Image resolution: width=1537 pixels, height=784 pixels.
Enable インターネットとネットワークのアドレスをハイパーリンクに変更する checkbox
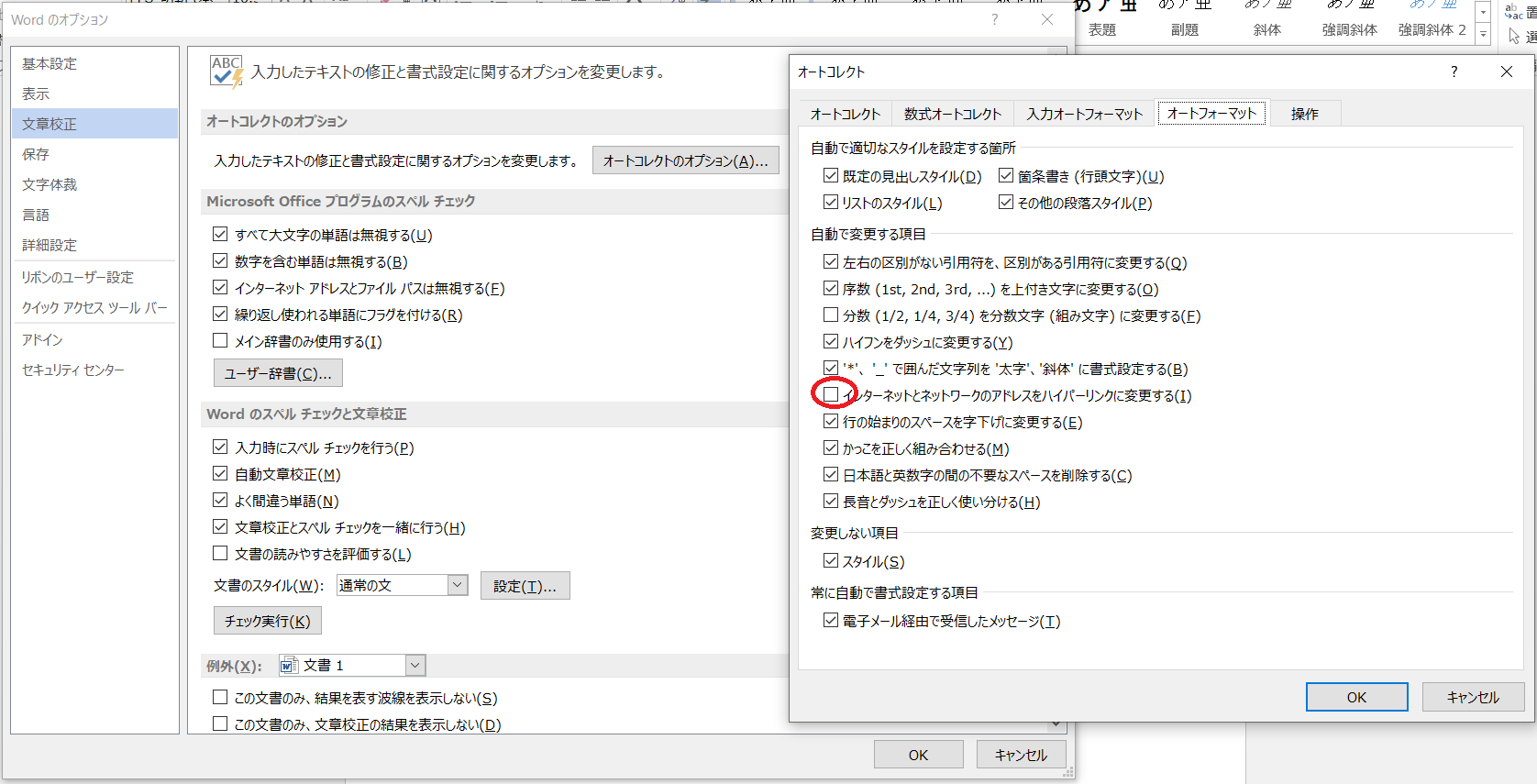[831, 395]
